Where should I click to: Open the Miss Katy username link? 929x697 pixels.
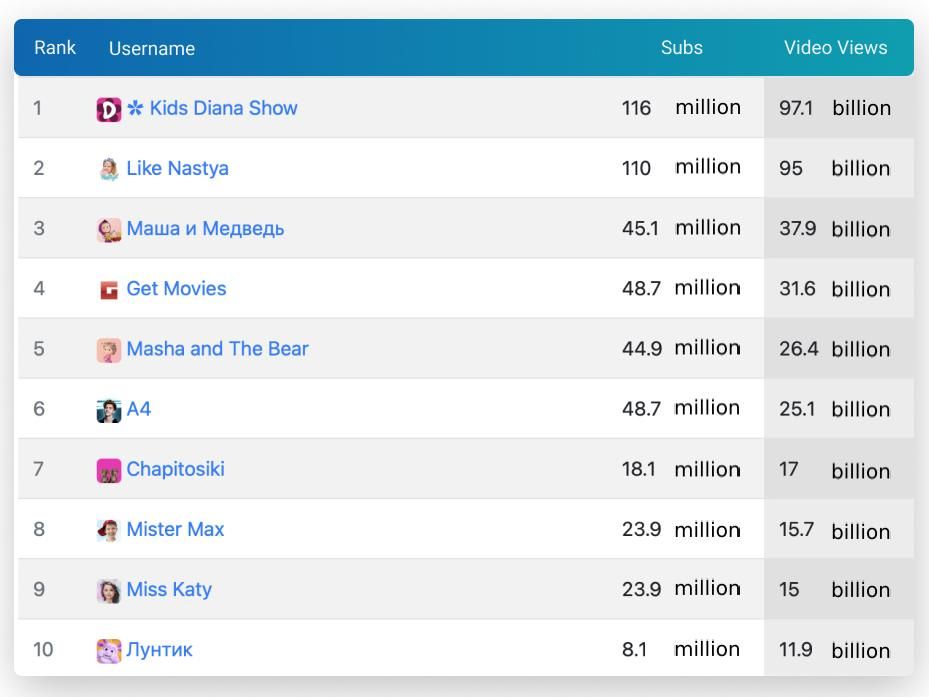coord(169,589)
